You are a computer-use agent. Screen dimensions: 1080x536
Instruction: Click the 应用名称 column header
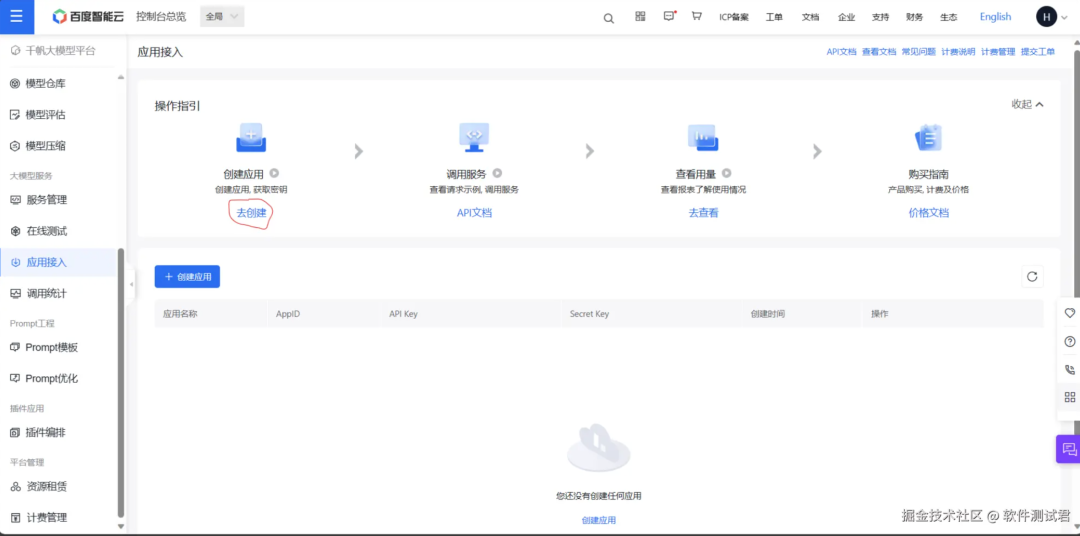pos(180,314)
